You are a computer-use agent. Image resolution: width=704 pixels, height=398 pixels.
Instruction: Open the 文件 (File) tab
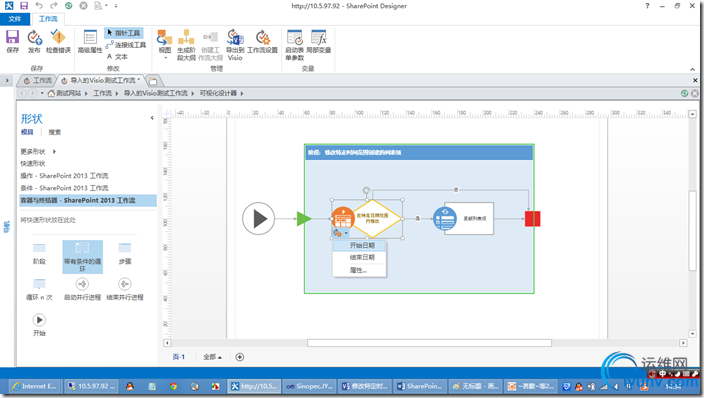[15, 19]
